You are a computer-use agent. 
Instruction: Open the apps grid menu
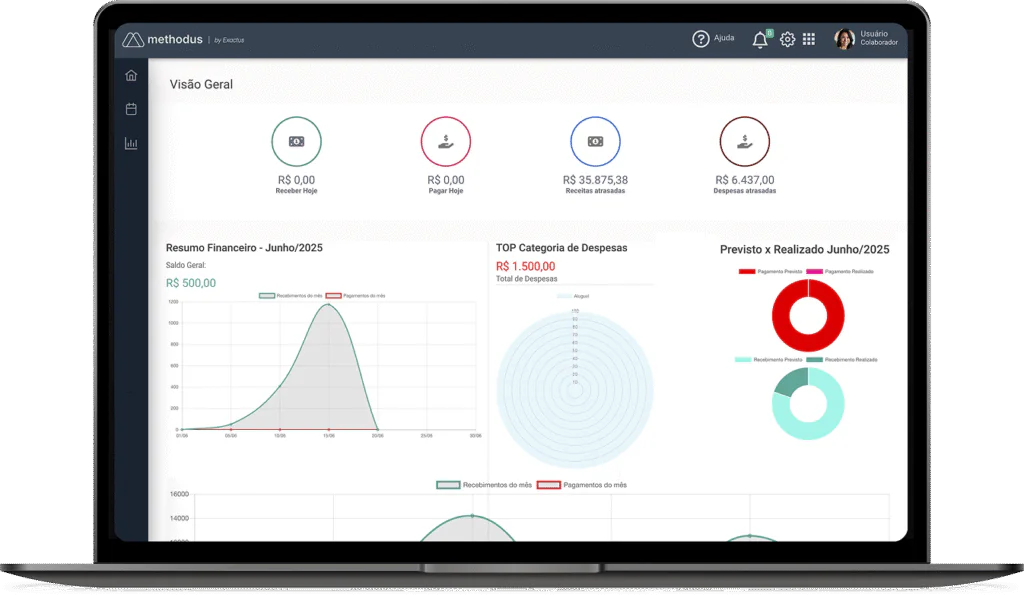coord(808,39)
